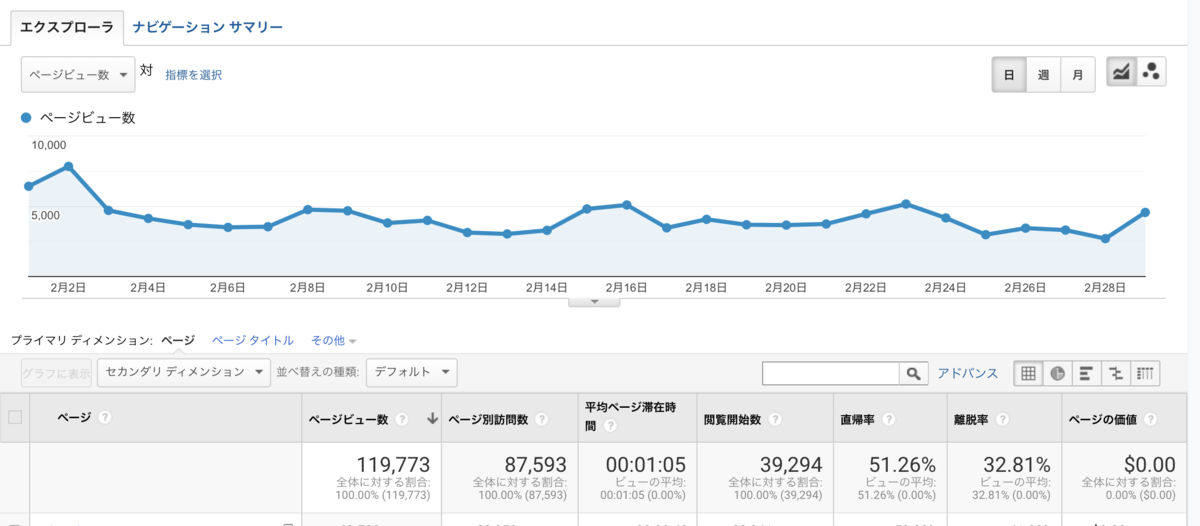Select ページ タイトル as primary dimension
1200x526 pixels.
[x=253, y=341]
